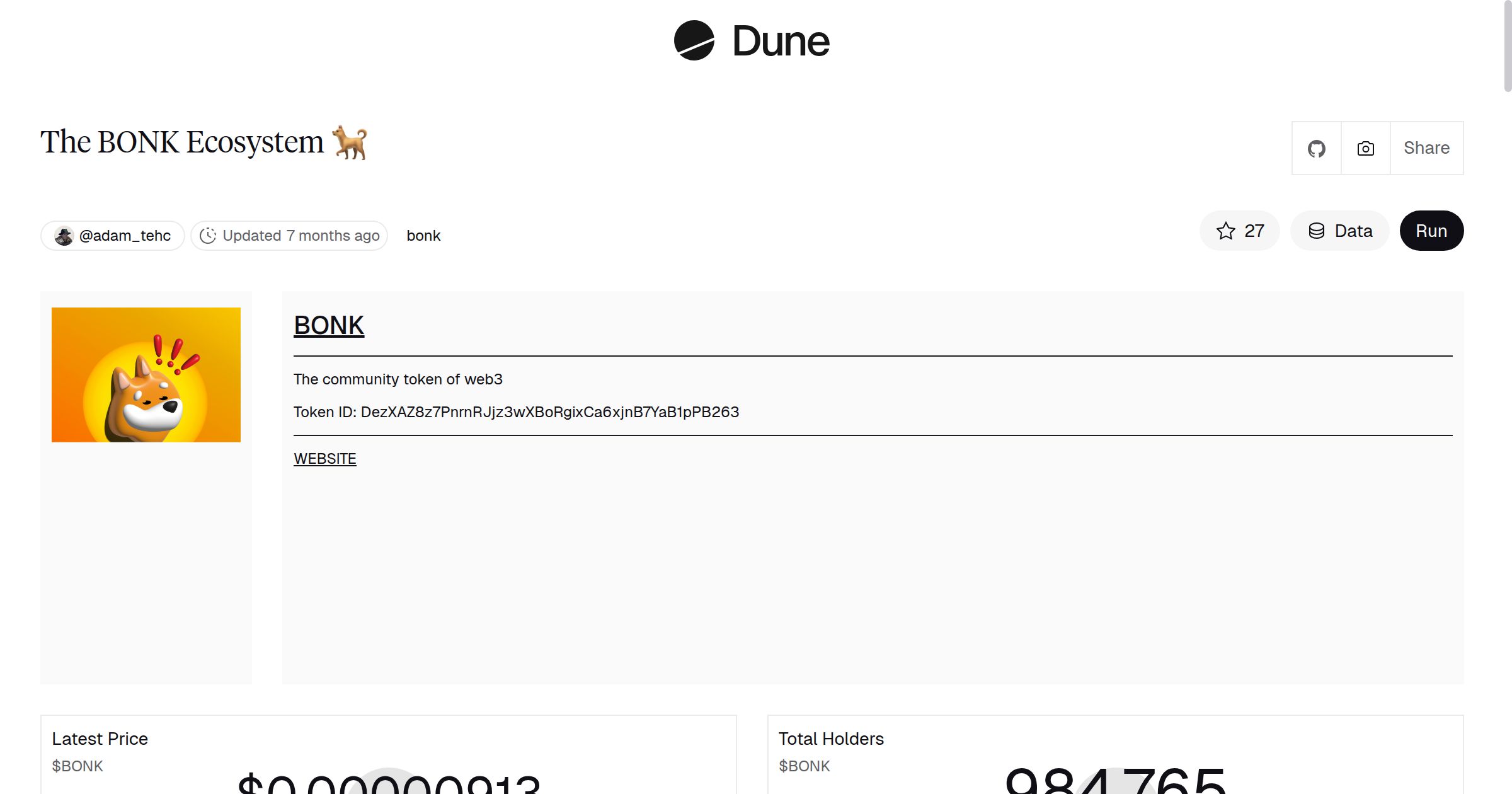Click the Dune logo at the top
Image resolution: width=1512 pixels, height=794 pixels.
click(751, 41)
